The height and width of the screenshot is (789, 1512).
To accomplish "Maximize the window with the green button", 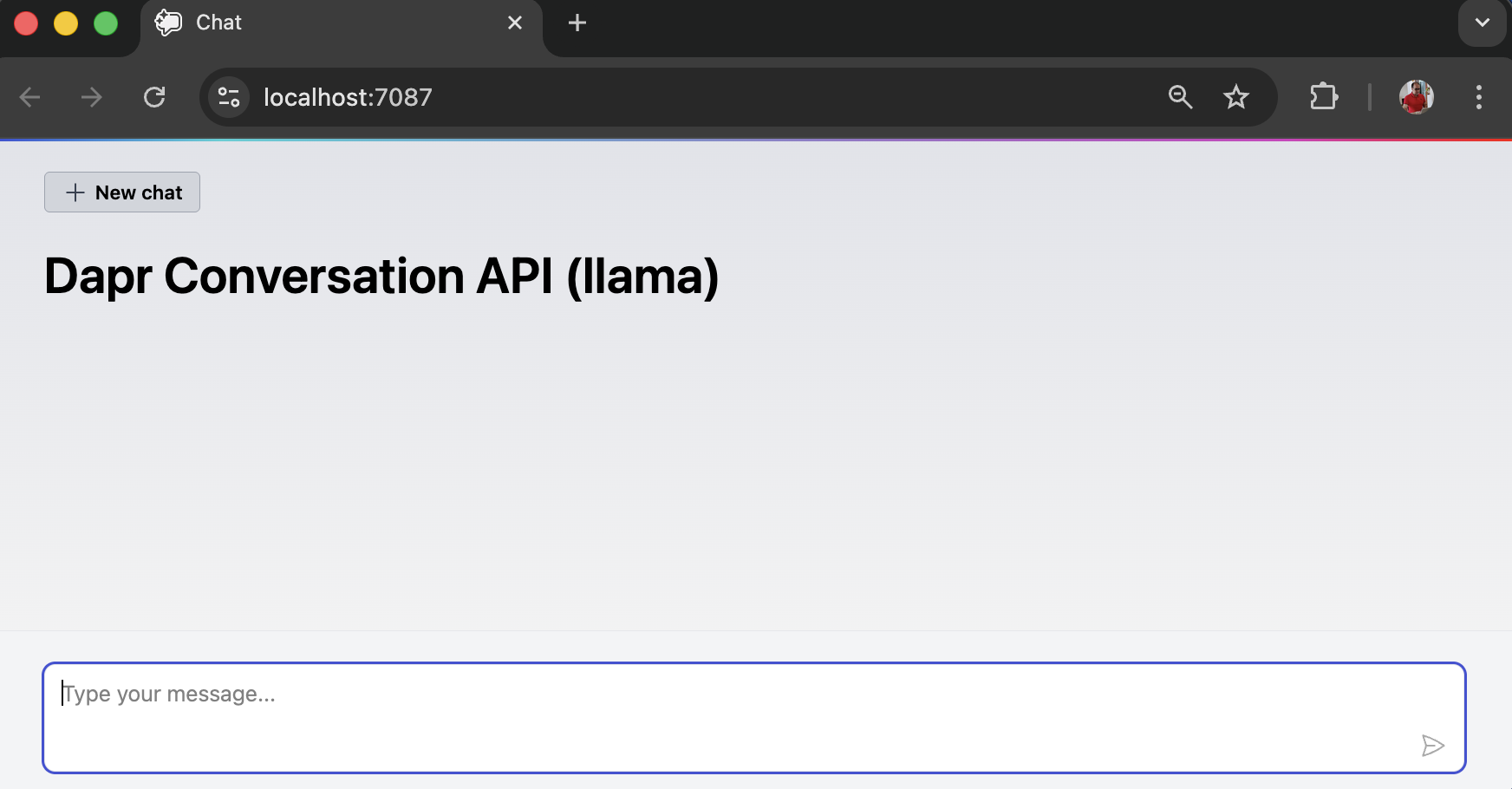I will pyautogui.click(x=106, y=23).
